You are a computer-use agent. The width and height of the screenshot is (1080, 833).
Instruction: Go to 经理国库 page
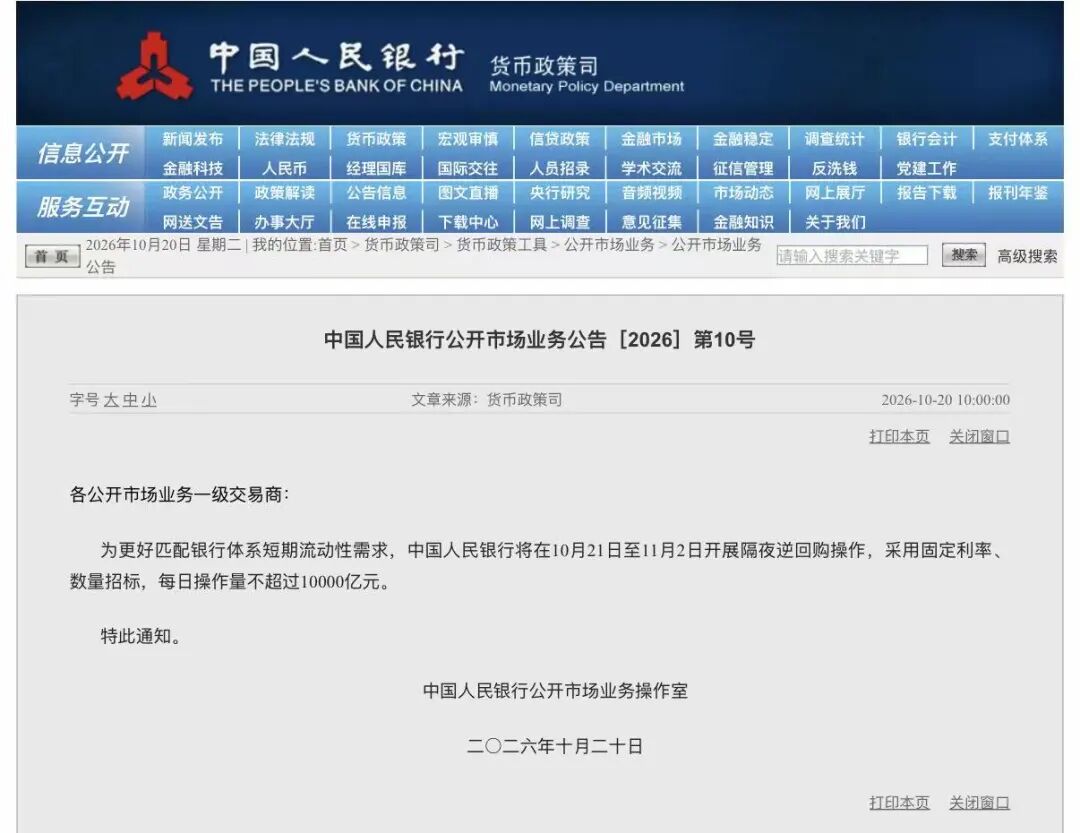[x=376, y=168]
